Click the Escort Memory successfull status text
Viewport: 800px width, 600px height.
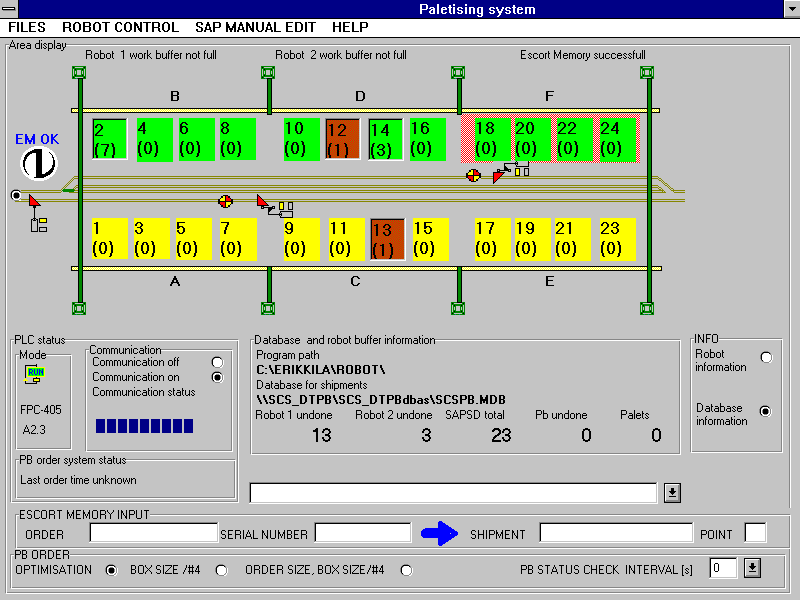[583, 55]
